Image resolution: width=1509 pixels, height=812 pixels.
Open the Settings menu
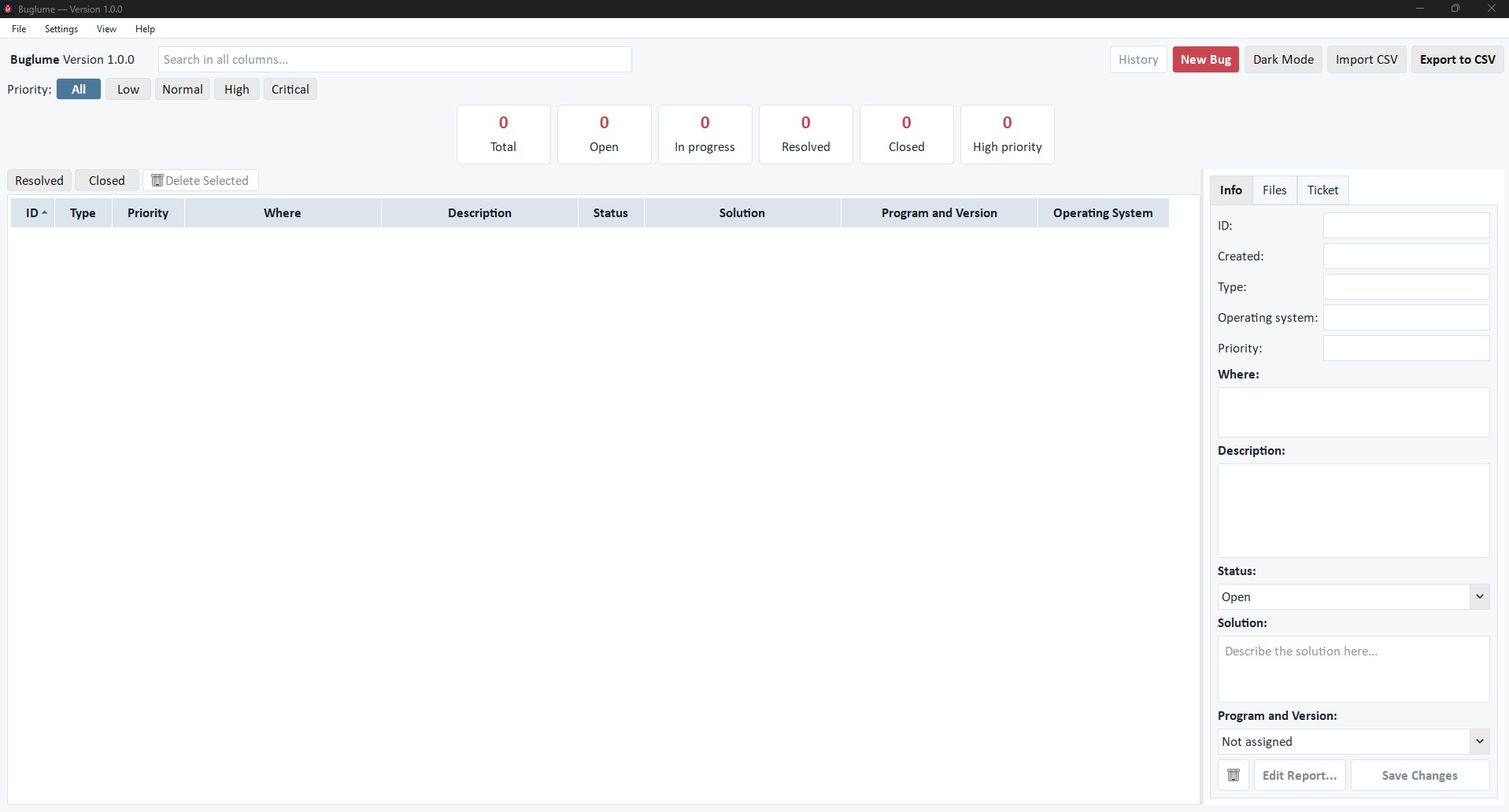tap(61, 29)
